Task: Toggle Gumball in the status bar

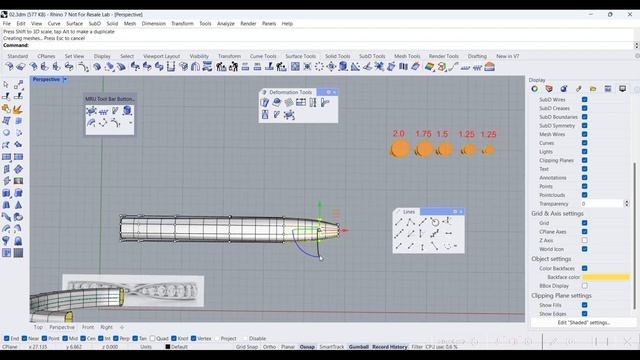Action: pos(358,347)
